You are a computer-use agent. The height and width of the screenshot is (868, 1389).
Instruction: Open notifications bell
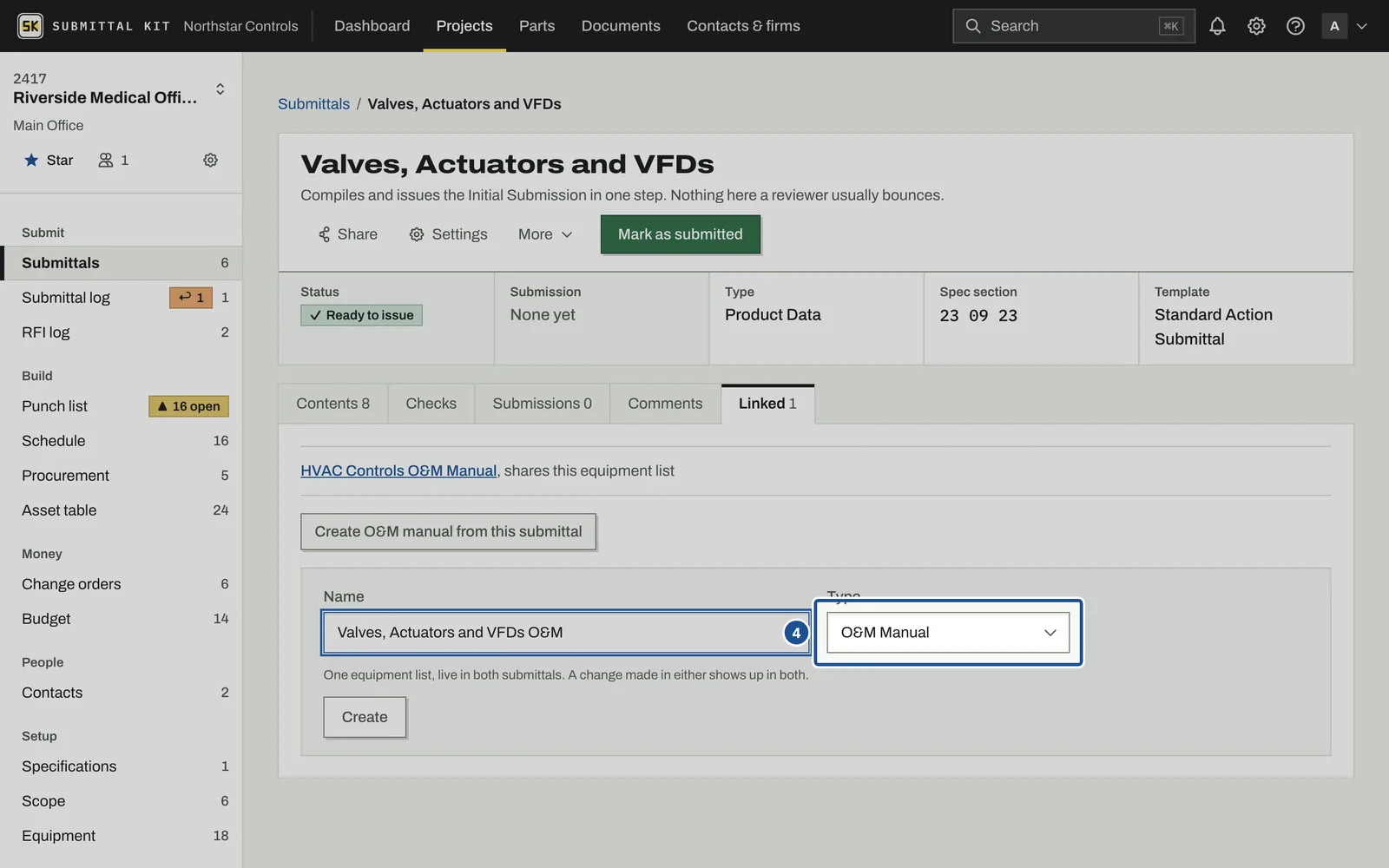click(x=1217, y=26)
